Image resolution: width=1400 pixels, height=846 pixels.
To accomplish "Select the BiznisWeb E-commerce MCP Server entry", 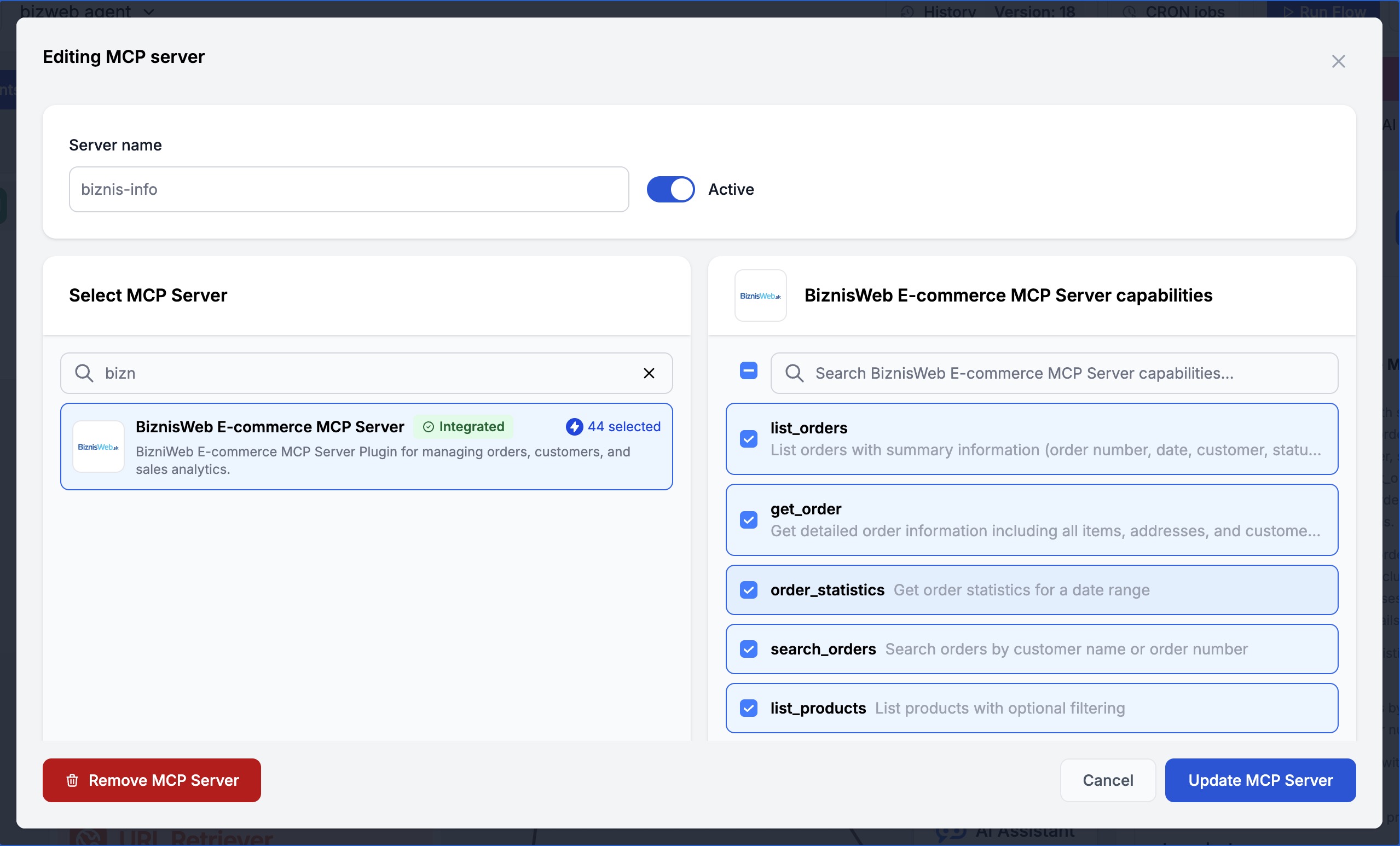I will pos(366,447).
